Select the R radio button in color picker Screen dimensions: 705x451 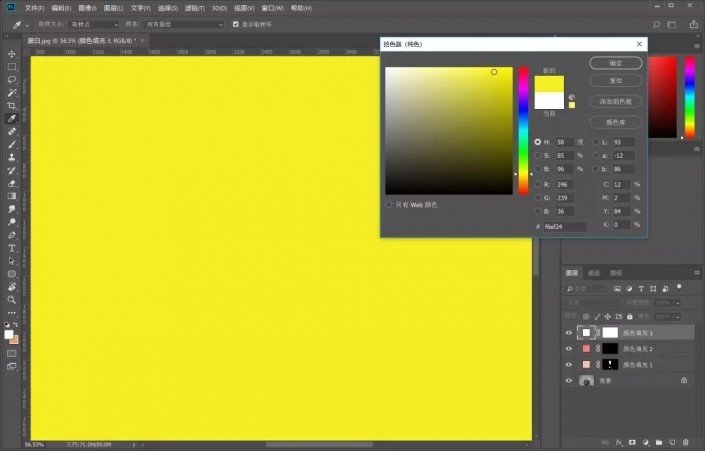537,184
